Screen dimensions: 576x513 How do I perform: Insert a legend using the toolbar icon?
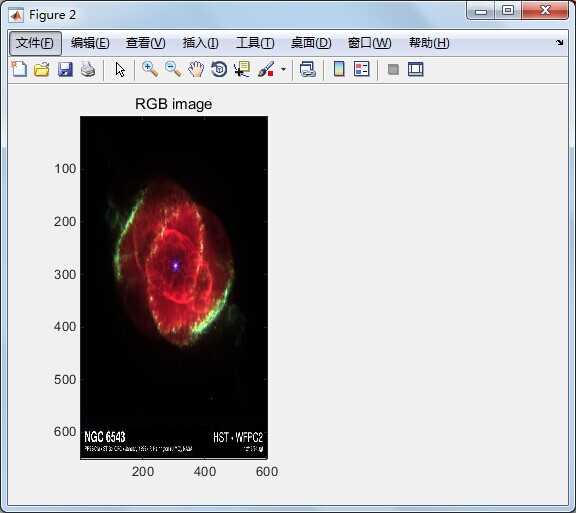(x=361, y=69)
